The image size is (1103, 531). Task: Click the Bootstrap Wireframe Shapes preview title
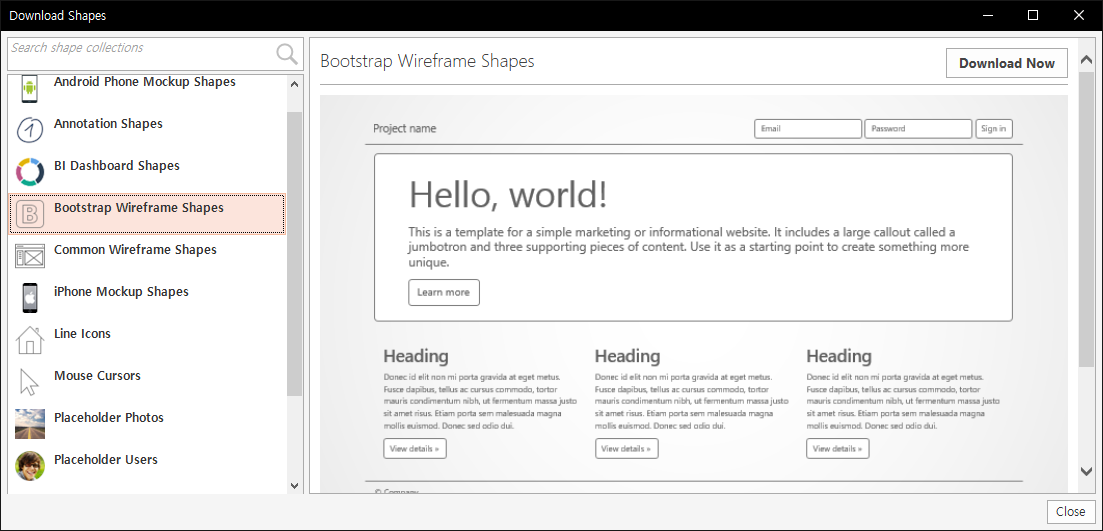(x=427, y=61)
